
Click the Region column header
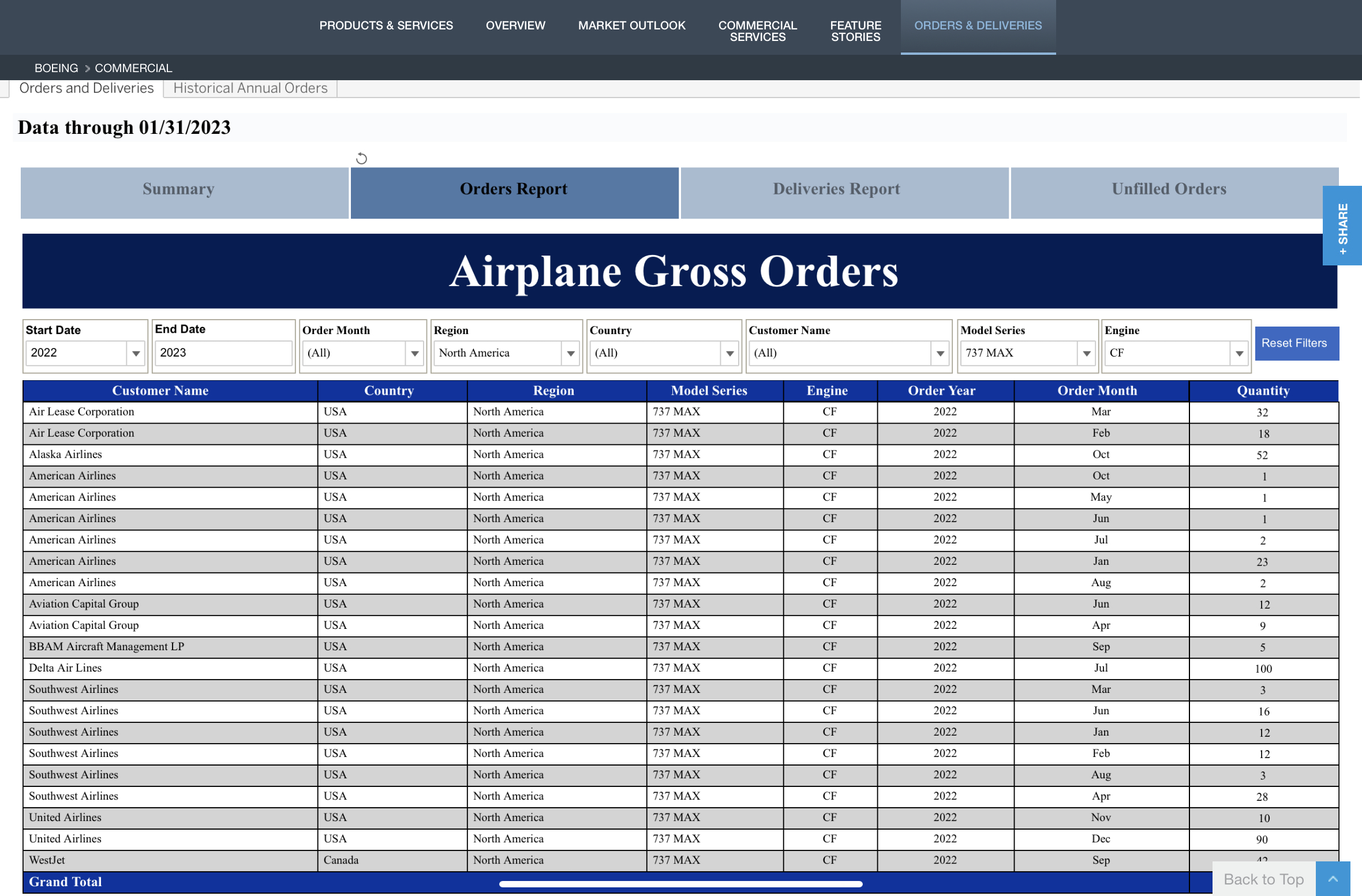click(557, 391)
